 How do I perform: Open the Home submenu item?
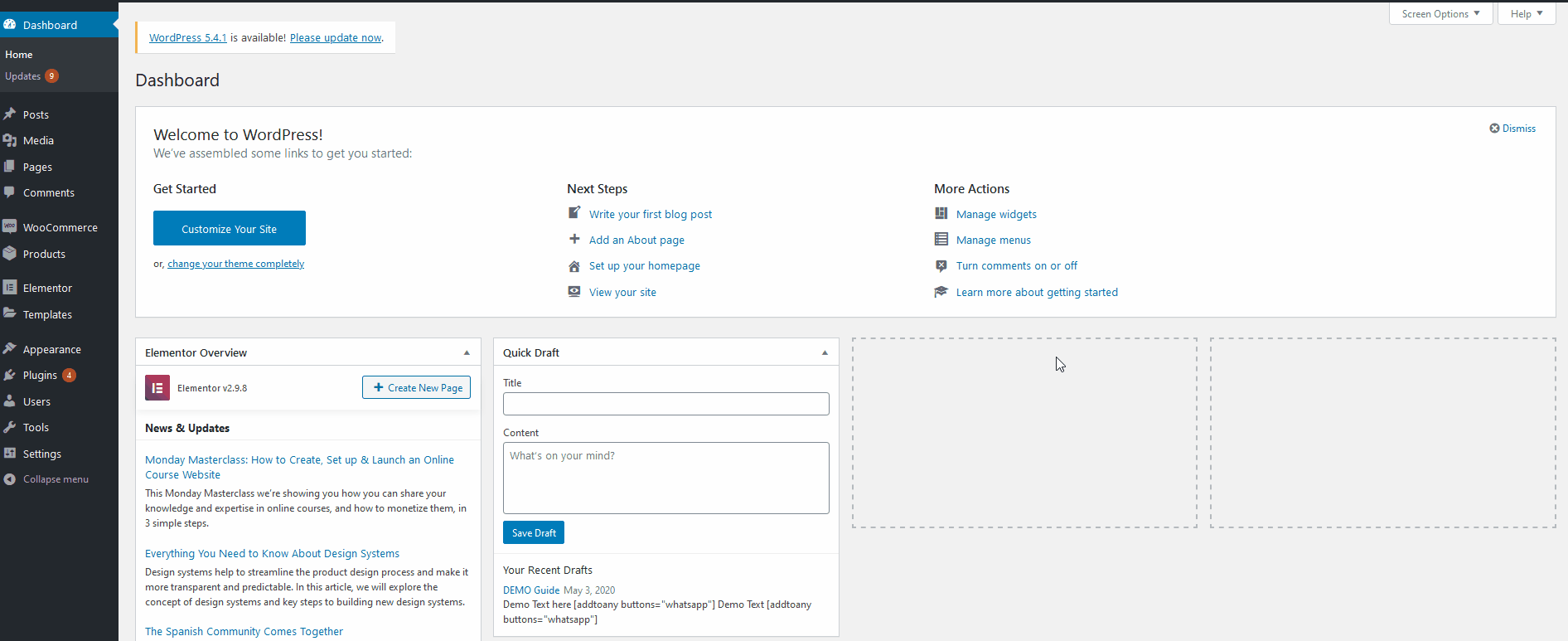click(x=19, y=55)
